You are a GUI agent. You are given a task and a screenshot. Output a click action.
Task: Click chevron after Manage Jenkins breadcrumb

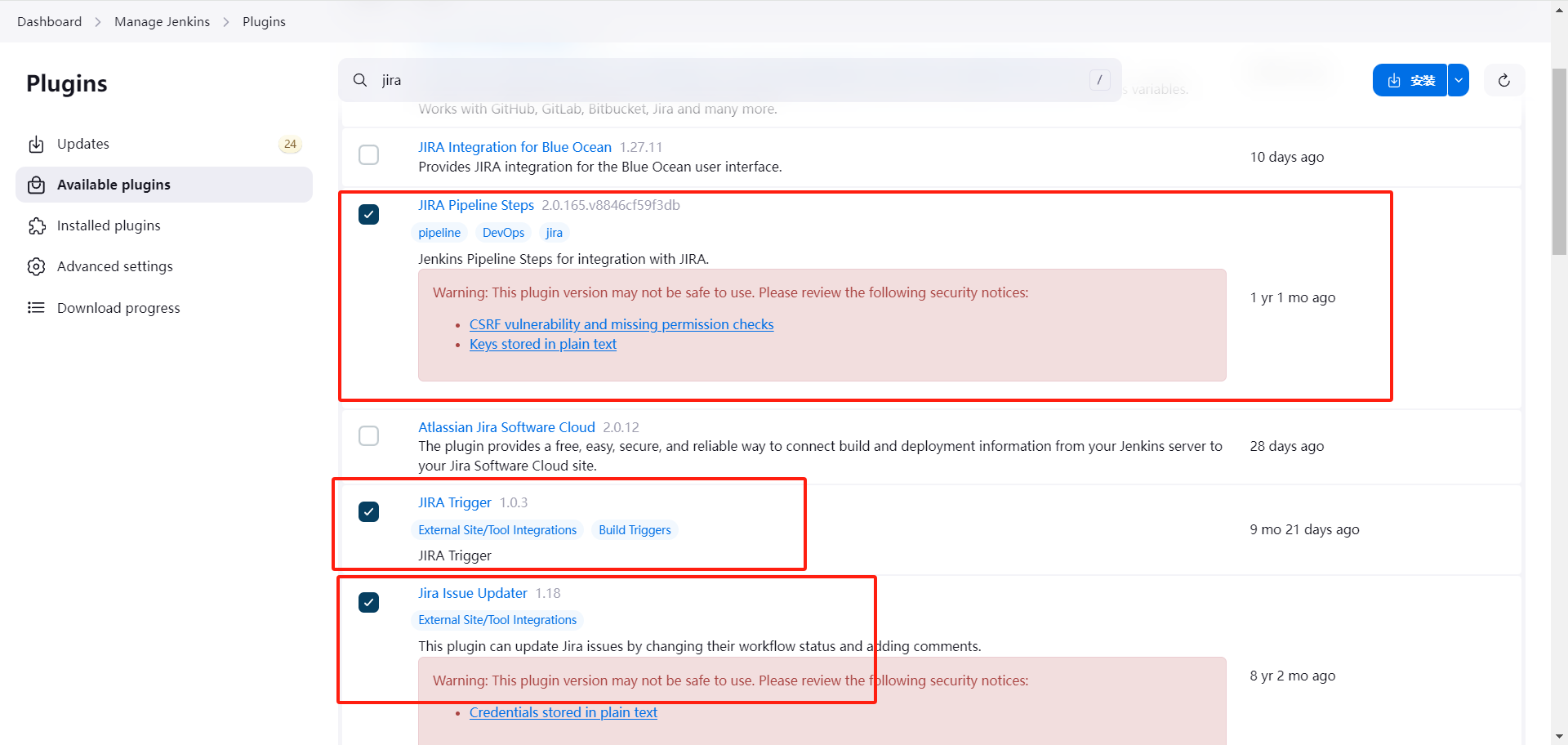(x=226, y=22)
